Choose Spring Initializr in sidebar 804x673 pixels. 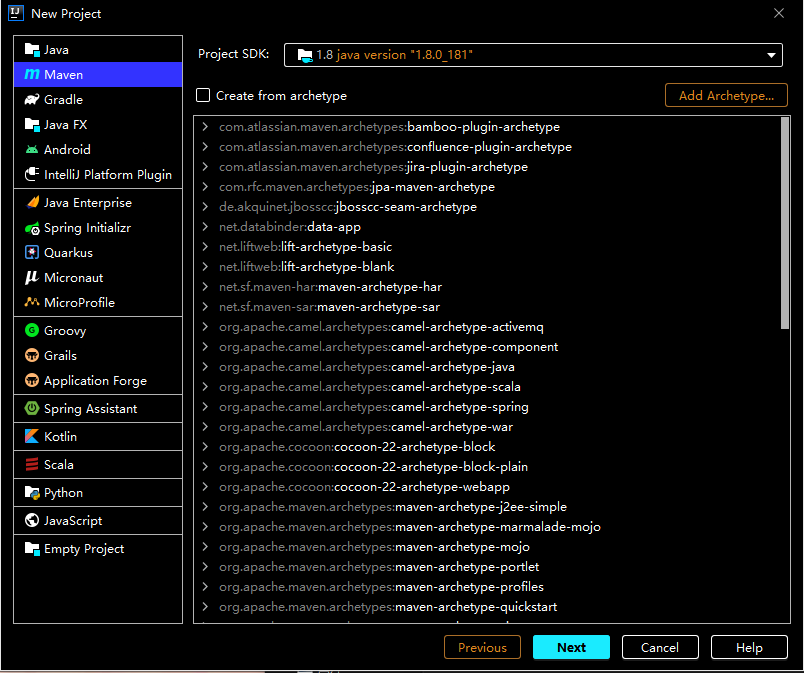coord(98,228)
